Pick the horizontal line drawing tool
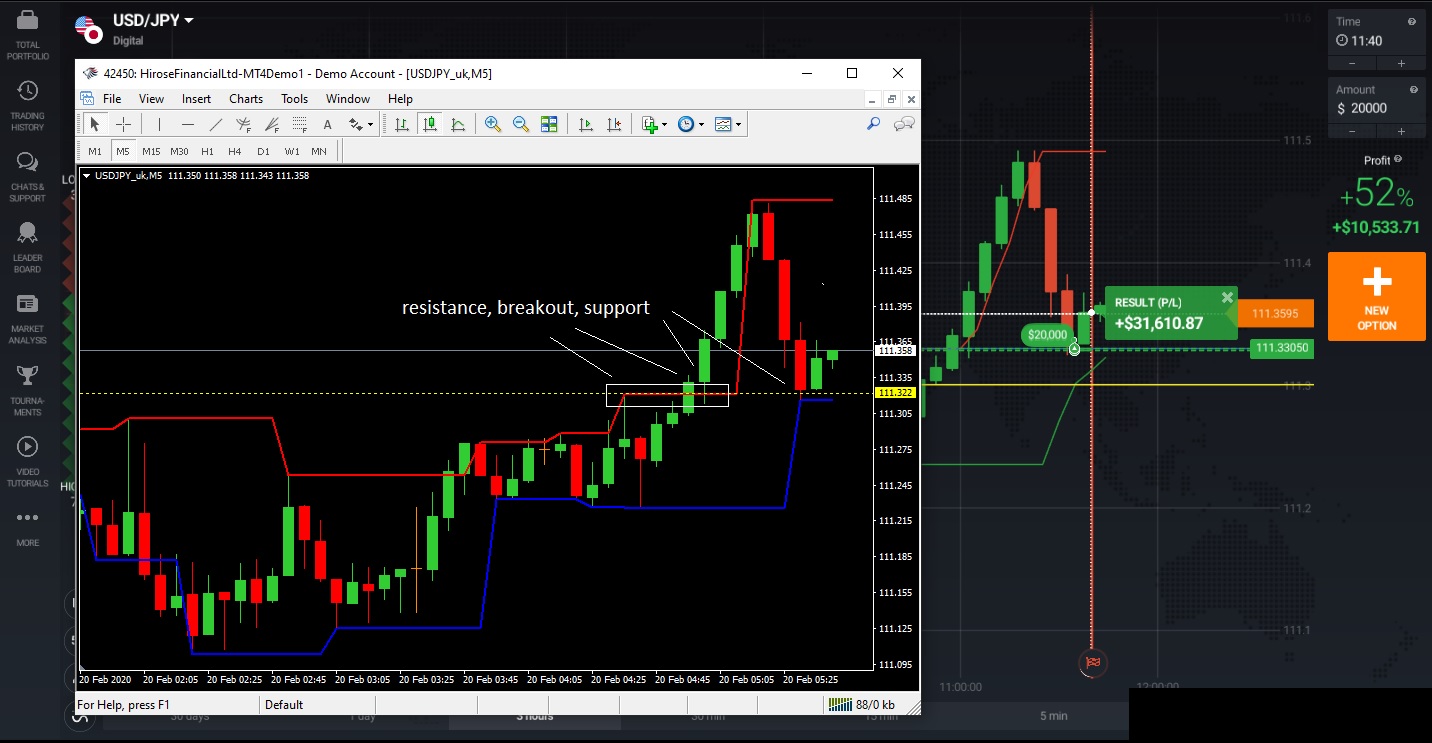This screenshot has width=1432, height=743. pyautogui.click(x=187, y=124)
